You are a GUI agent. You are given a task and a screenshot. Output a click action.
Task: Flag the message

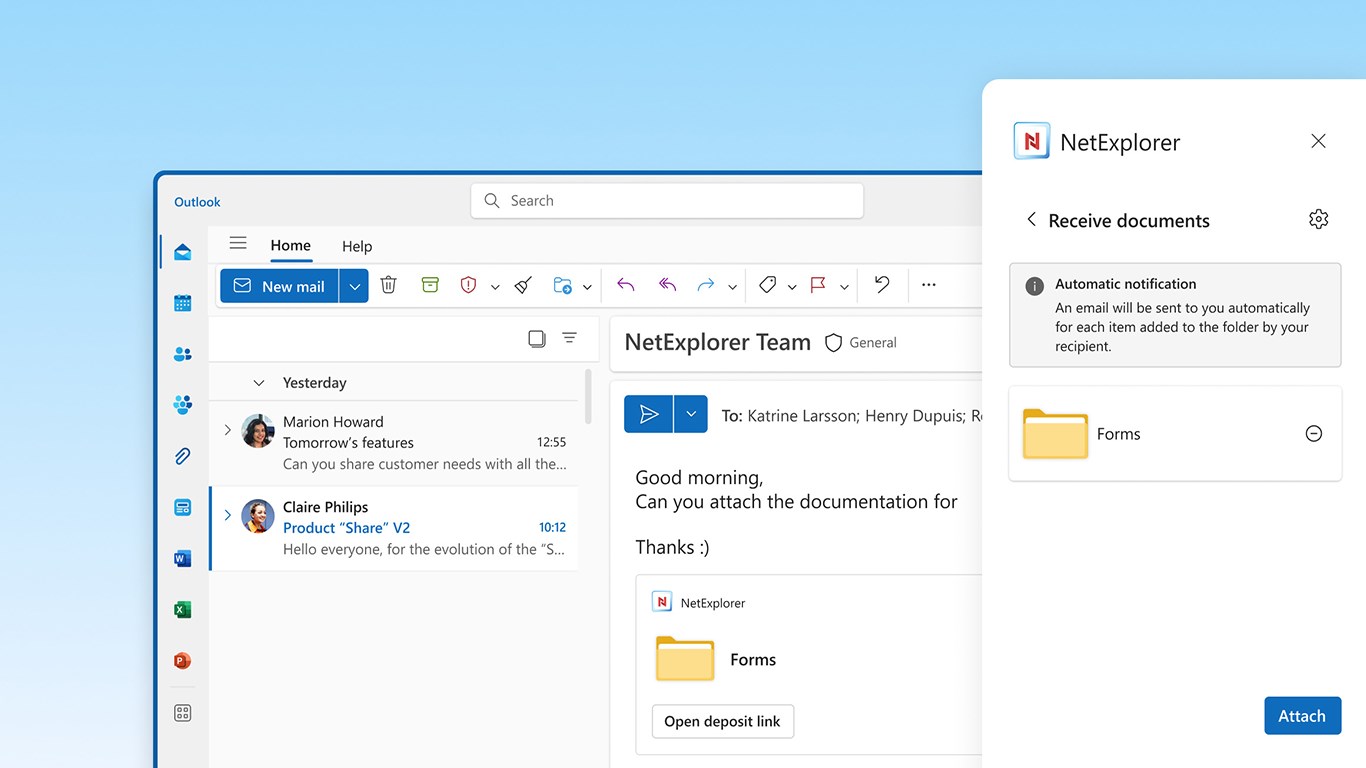pyautogui.click(x=818, y=285)
